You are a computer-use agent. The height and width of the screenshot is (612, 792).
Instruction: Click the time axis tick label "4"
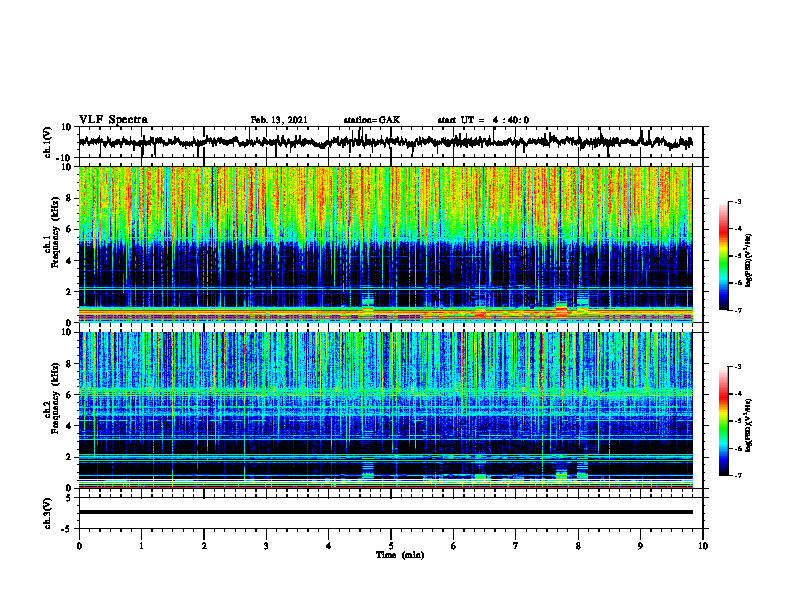pyautogui.click(x=329, y=546)
